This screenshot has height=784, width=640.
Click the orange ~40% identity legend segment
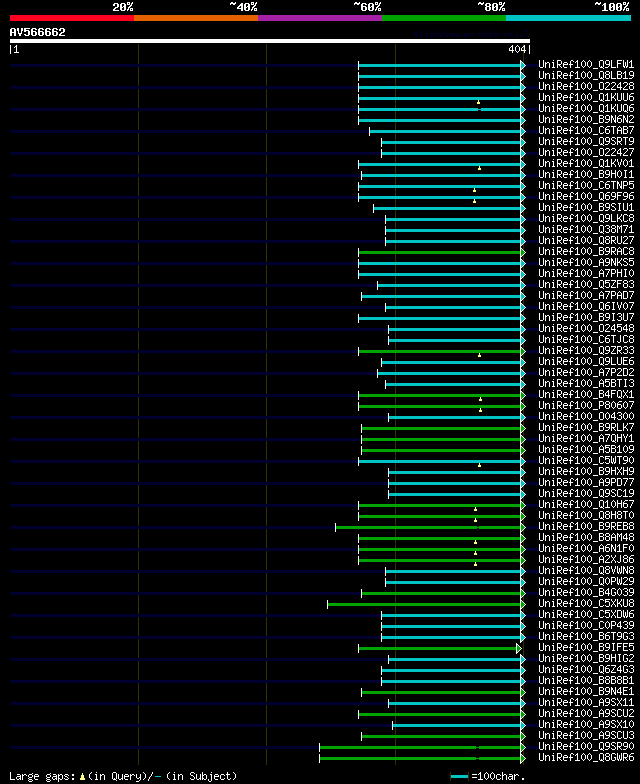(x=196, y=18)
